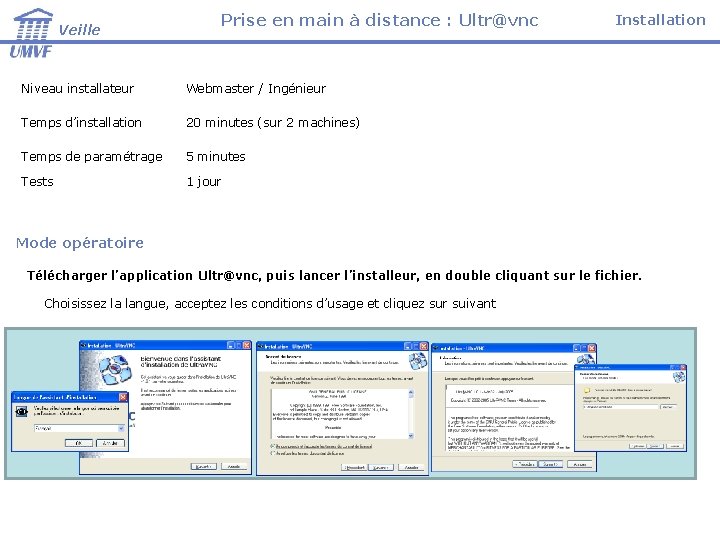720x540 pixels.
Task: Click the title bar icon of the welcome installer window
Action: click(x=84, y=345)
